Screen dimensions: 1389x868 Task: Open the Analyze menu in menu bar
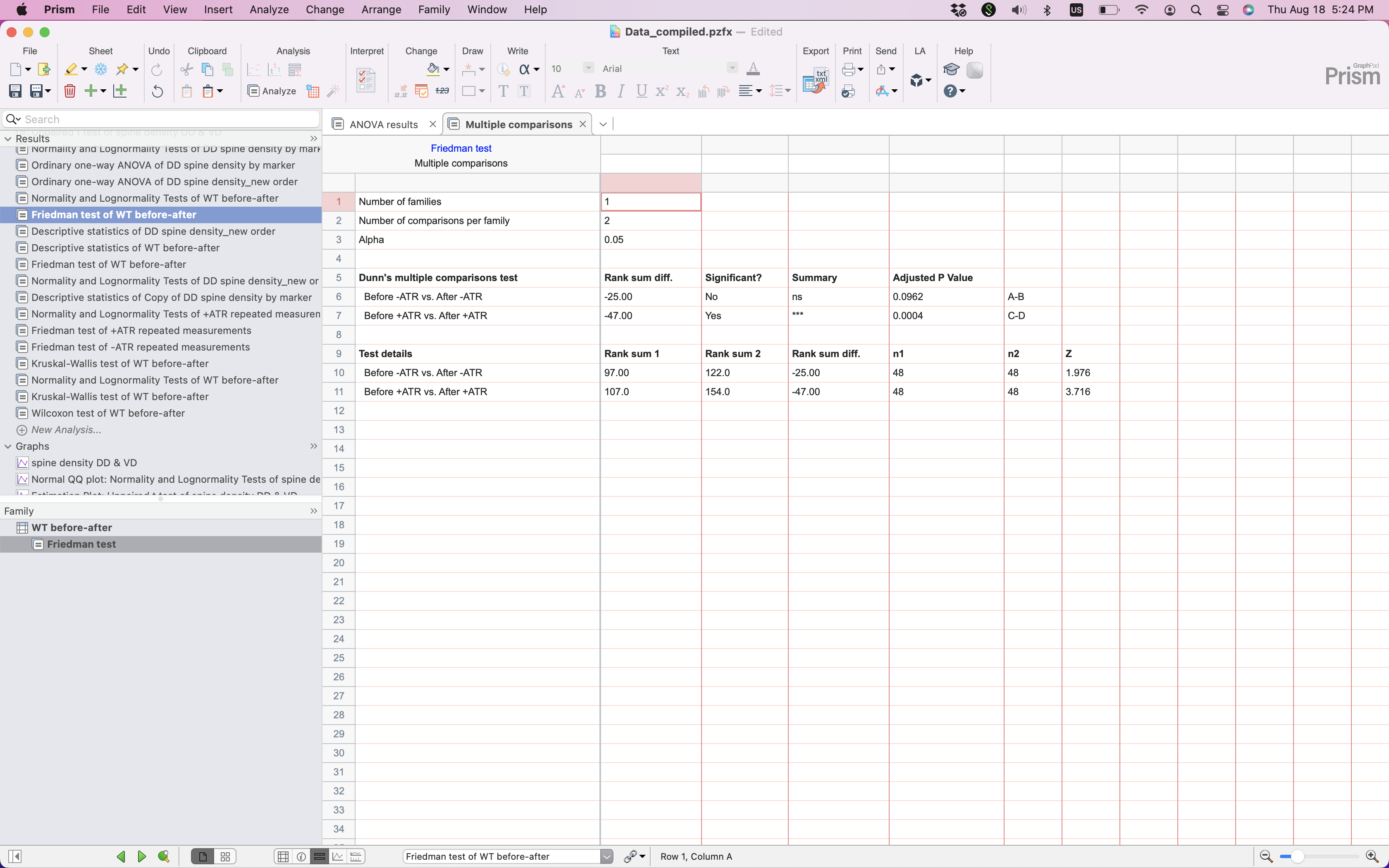click(x=269, y=10)
